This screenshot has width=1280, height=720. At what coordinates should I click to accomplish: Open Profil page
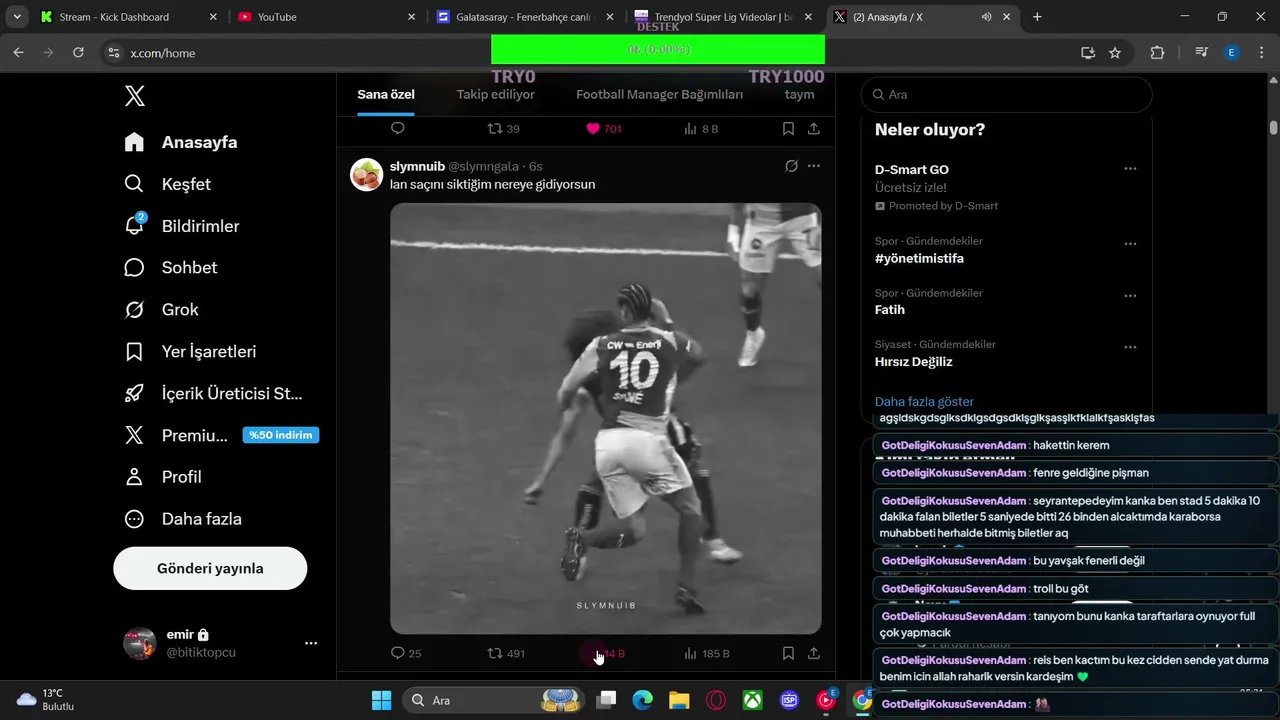(162, 477)
